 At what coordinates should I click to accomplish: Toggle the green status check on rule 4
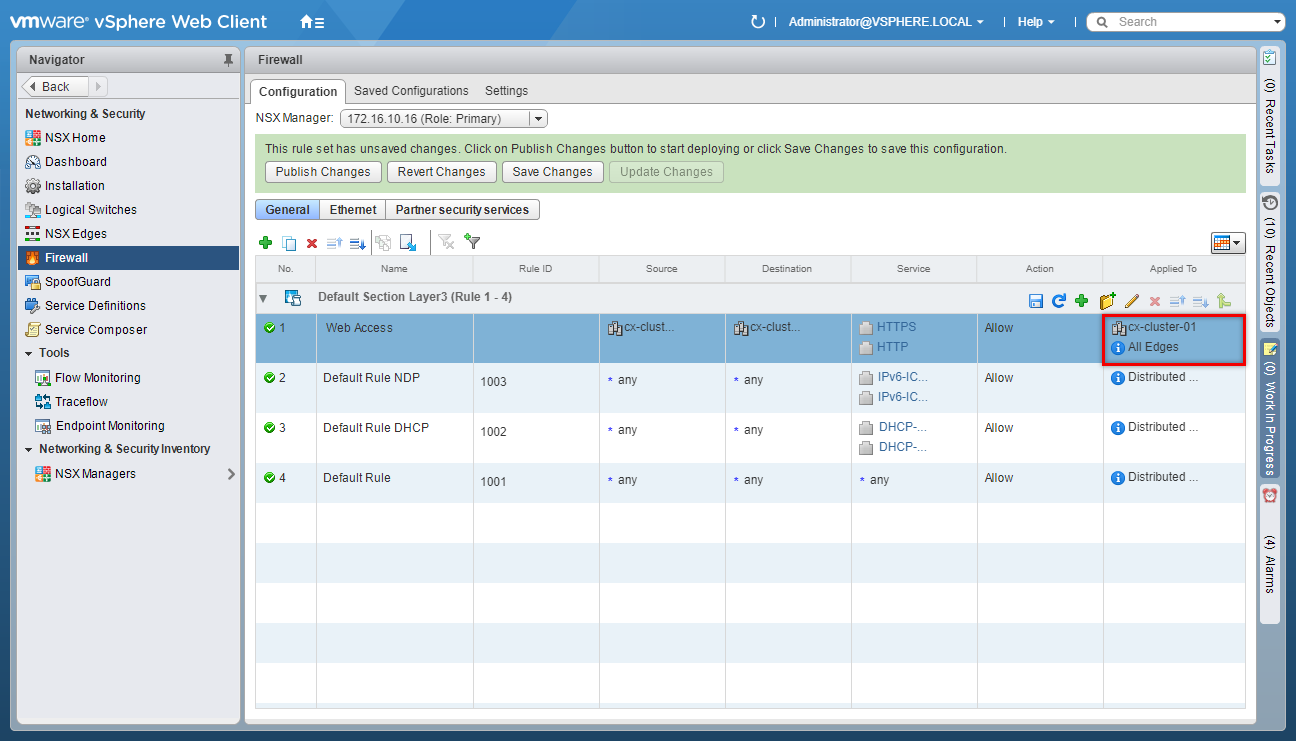click(x=269, y=478)
